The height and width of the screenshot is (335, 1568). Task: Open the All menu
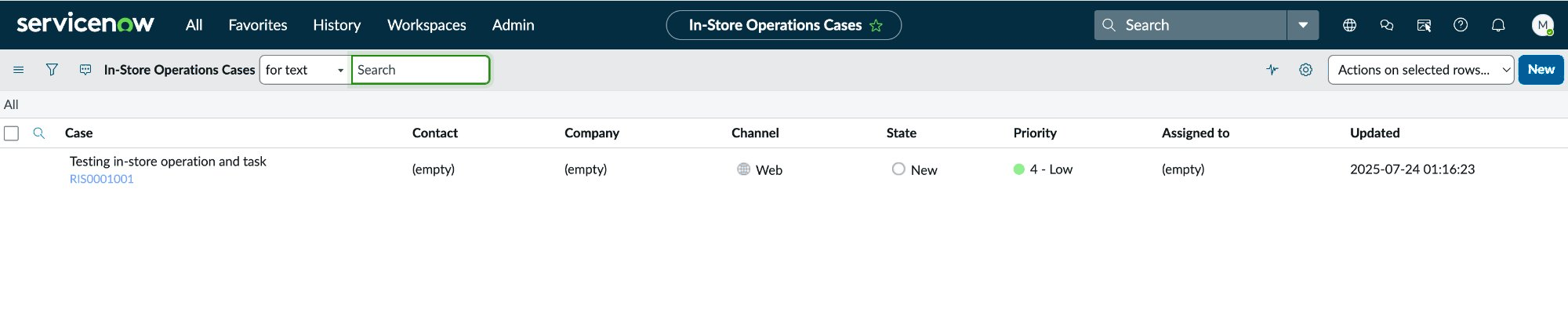[194, 25]
